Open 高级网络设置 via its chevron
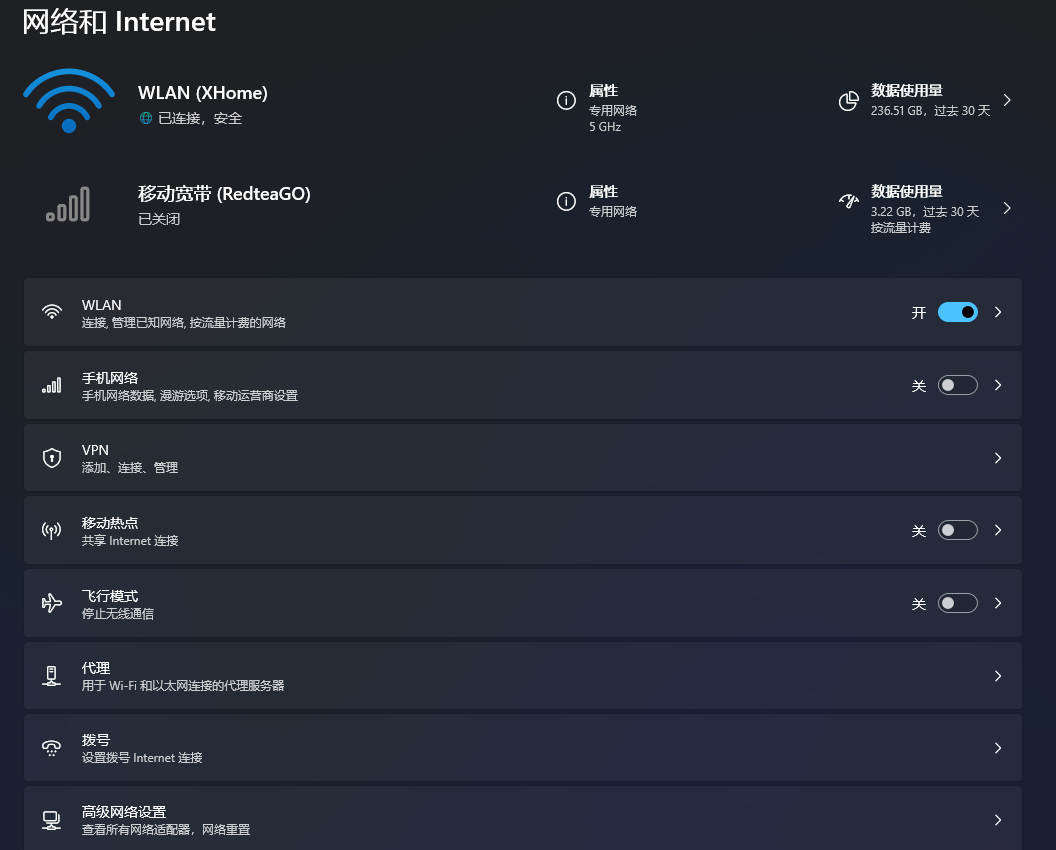Viewport: 1056px width, 850px height. click(x=997, y=820)
